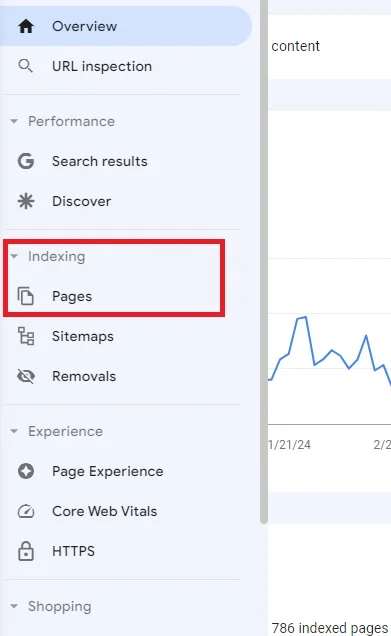
Task: Click the URL inspection magnifier icon
Action: [26, 66]
